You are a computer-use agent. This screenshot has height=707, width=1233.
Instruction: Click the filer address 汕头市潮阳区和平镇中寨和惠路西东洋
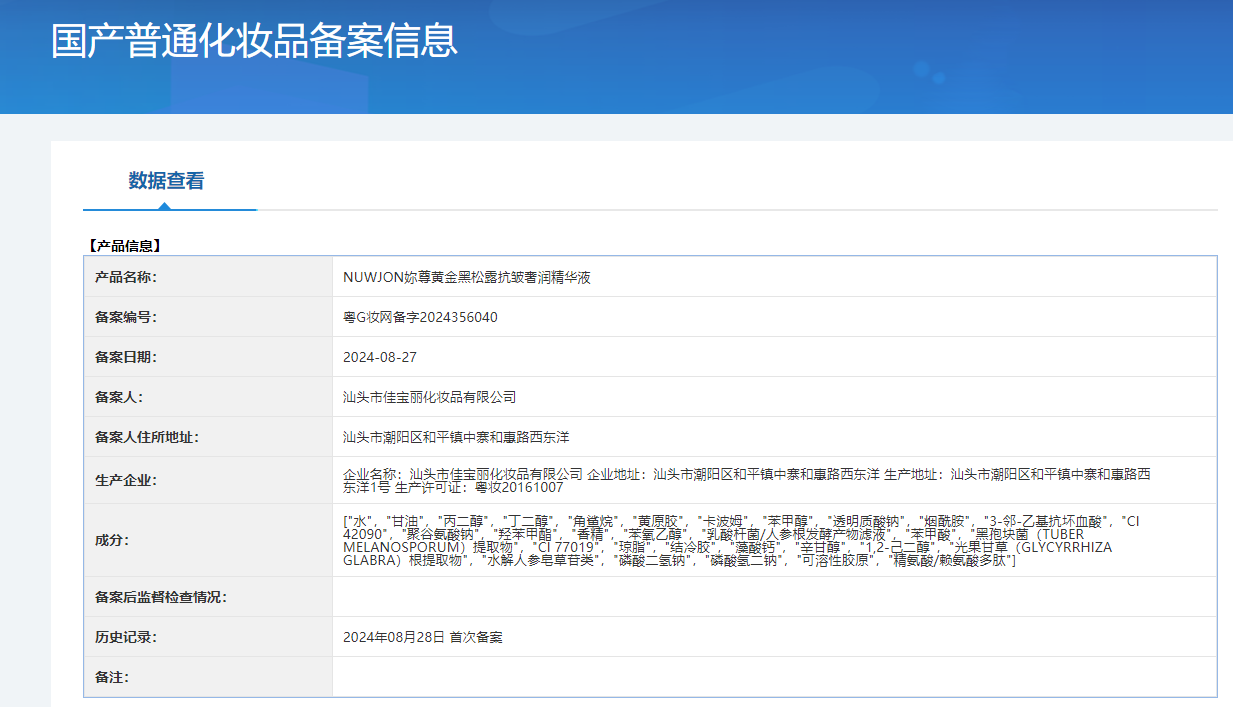[x=456, y=437]
